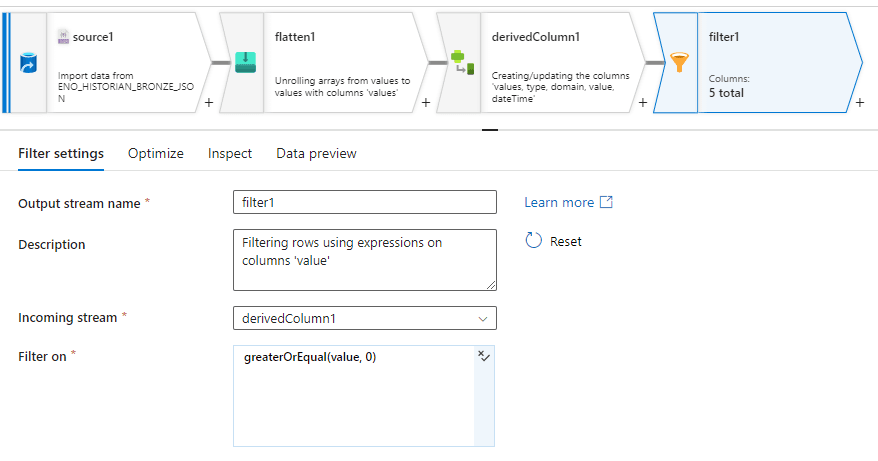This screenshot has width=878, height=461.
Task: Select the Filter settings tab
Action: [61, 153]
